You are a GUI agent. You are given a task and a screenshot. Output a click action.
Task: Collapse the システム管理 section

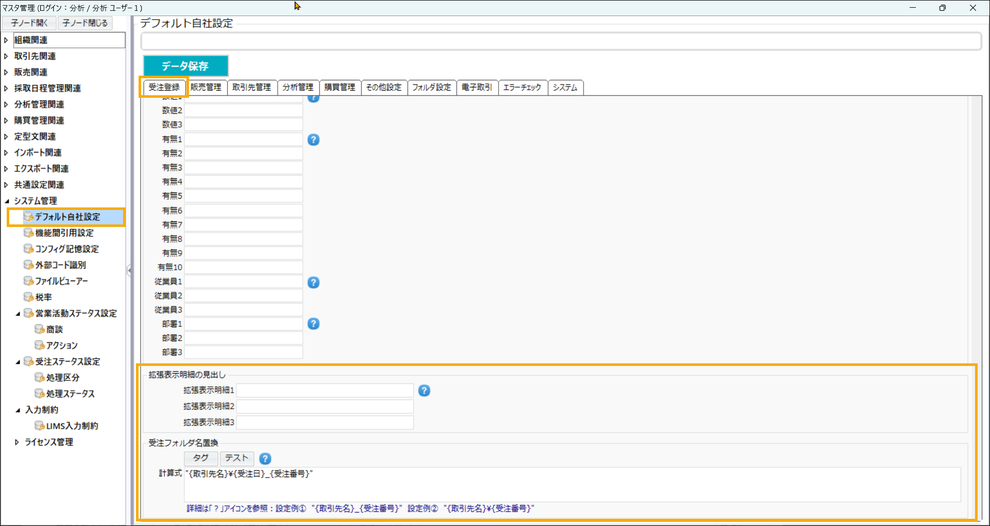tap(6, 201)
